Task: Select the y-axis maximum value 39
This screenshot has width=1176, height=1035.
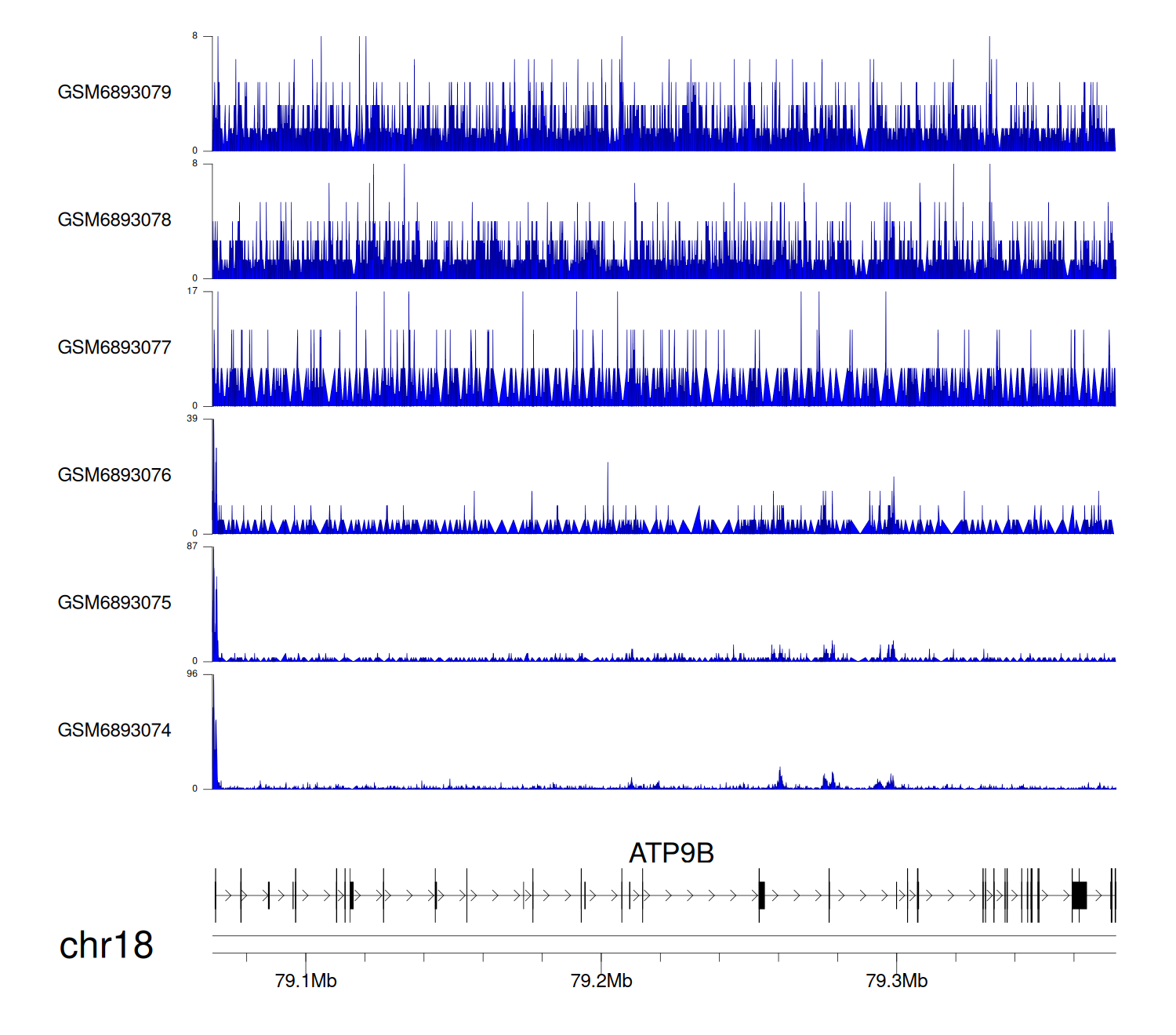Action: (192, 419)
